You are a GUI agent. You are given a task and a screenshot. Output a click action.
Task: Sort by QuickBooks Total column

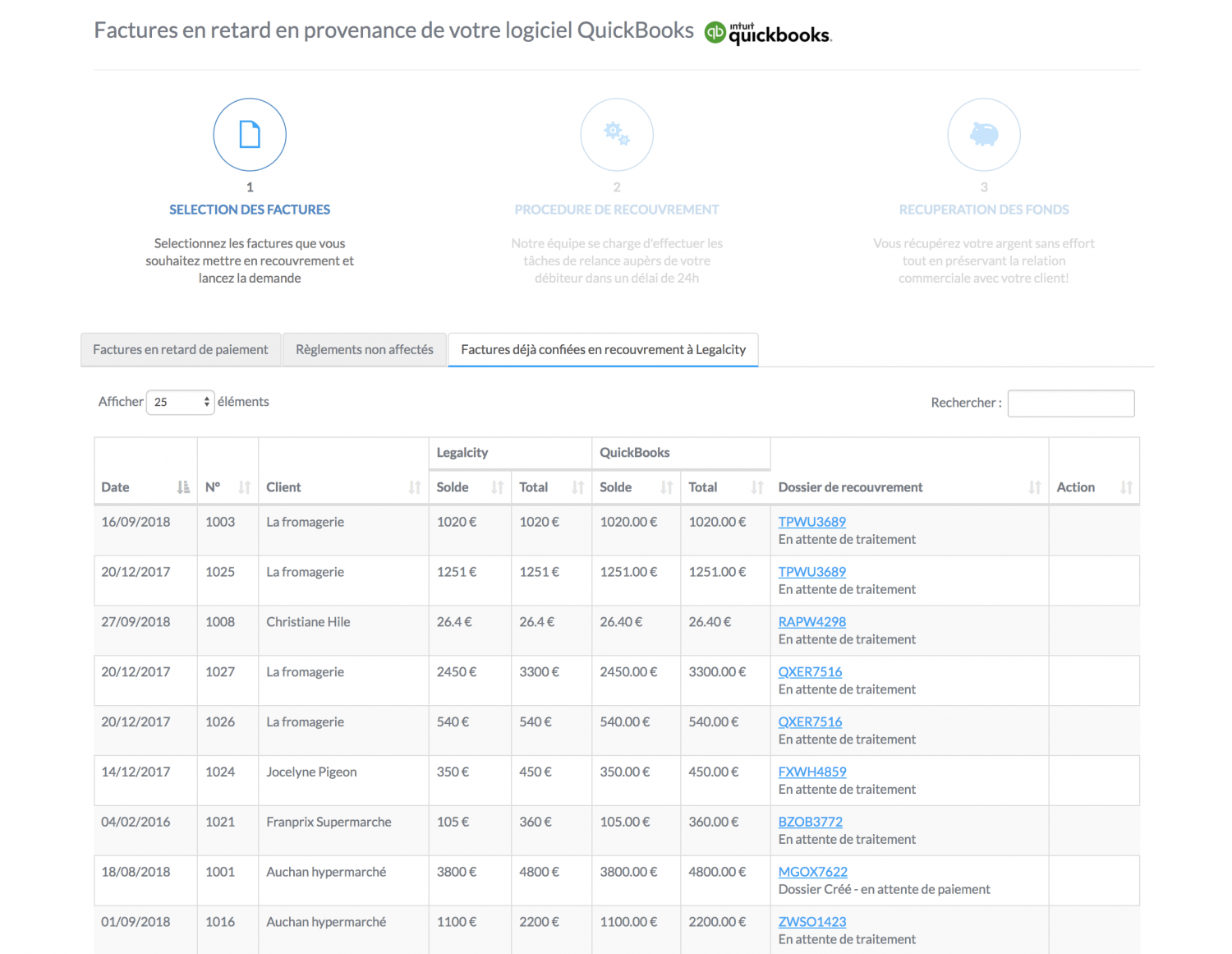pos(725,487)
